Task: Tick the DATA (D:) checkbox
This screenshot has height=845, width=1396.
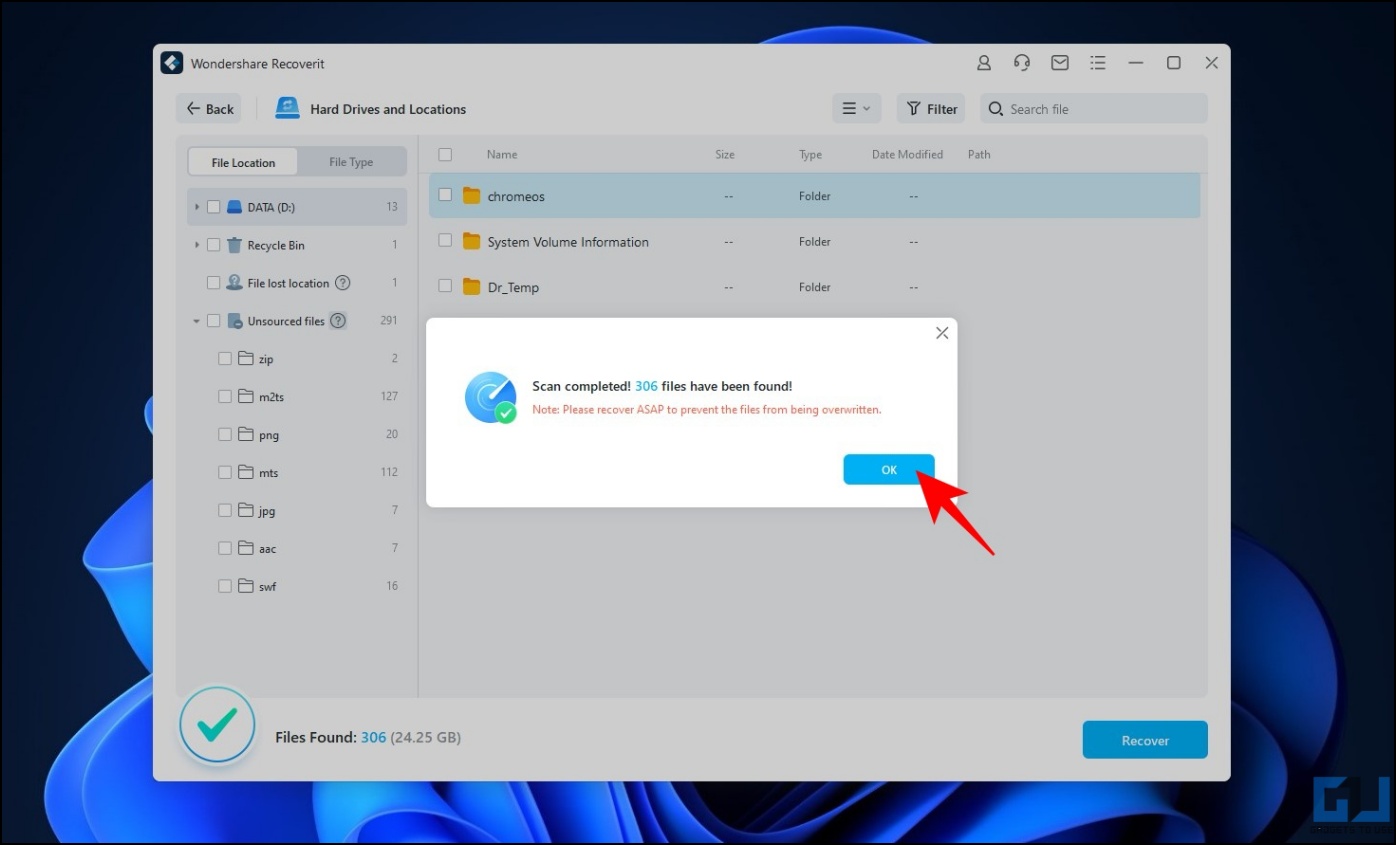Action: pyautogui.click(x=213, y=207)
